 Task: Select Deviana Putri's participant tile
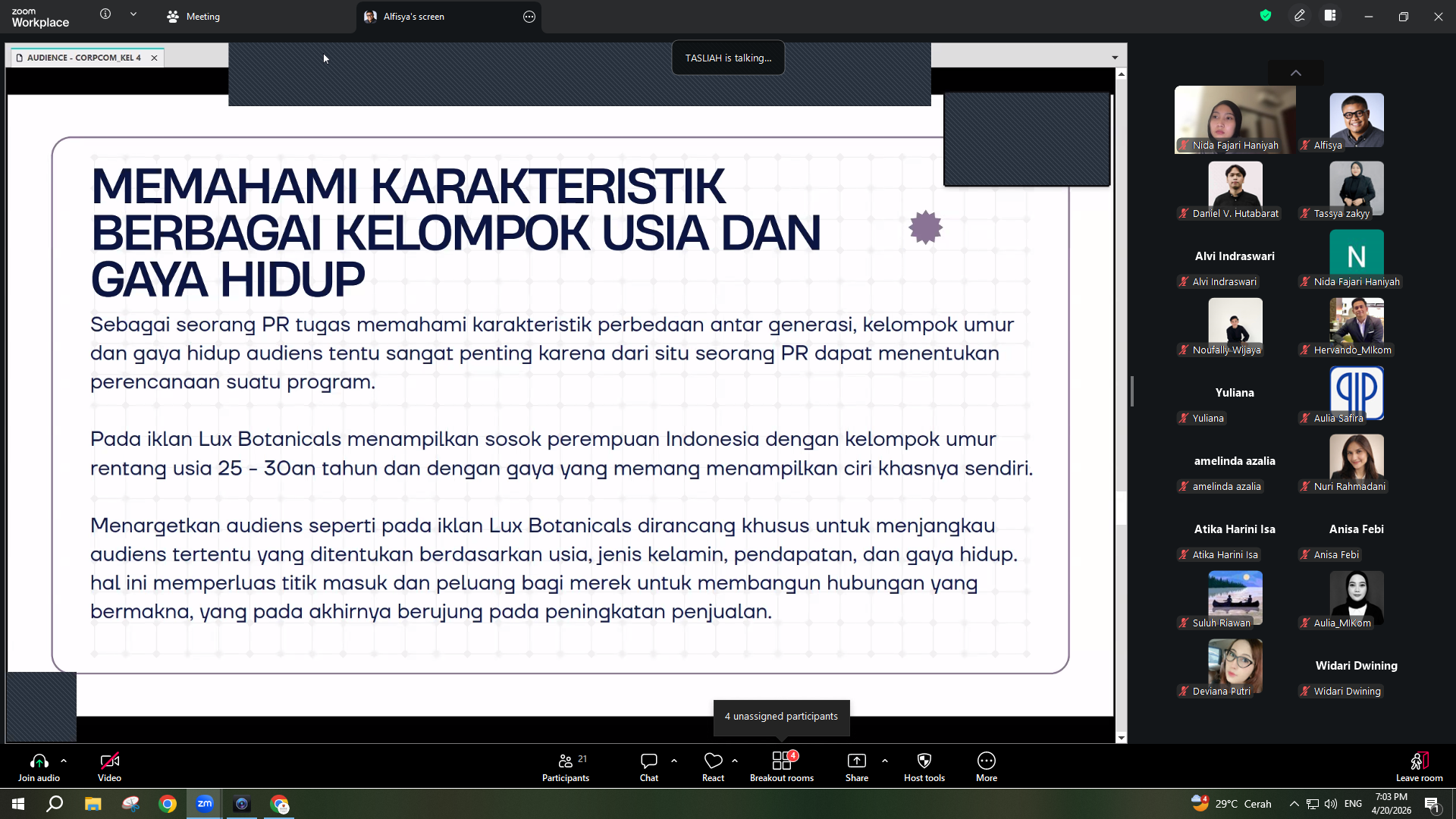[1235, 666]
